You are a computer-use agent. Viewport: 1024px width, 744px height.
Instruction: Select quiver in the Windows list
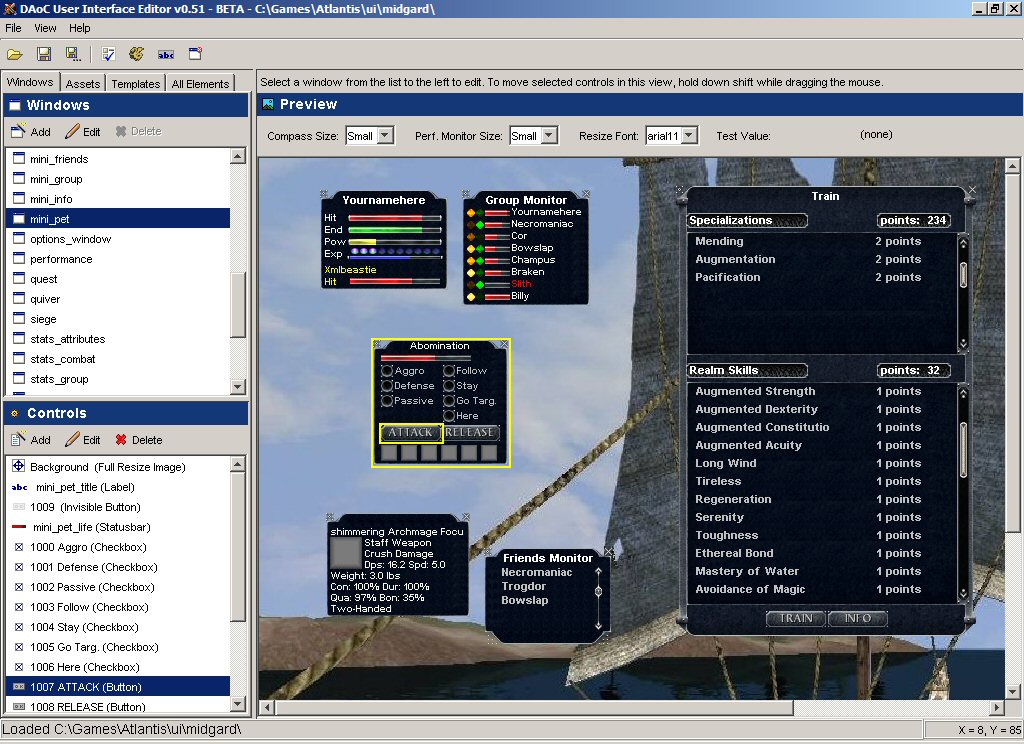tap(118, 299)
